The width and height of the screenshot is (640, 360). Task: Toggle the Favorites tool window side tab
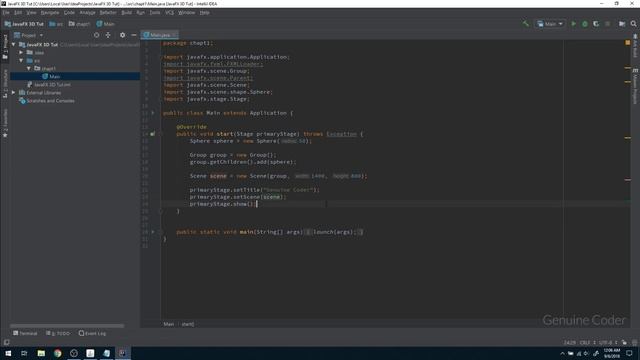pos(5,123)
